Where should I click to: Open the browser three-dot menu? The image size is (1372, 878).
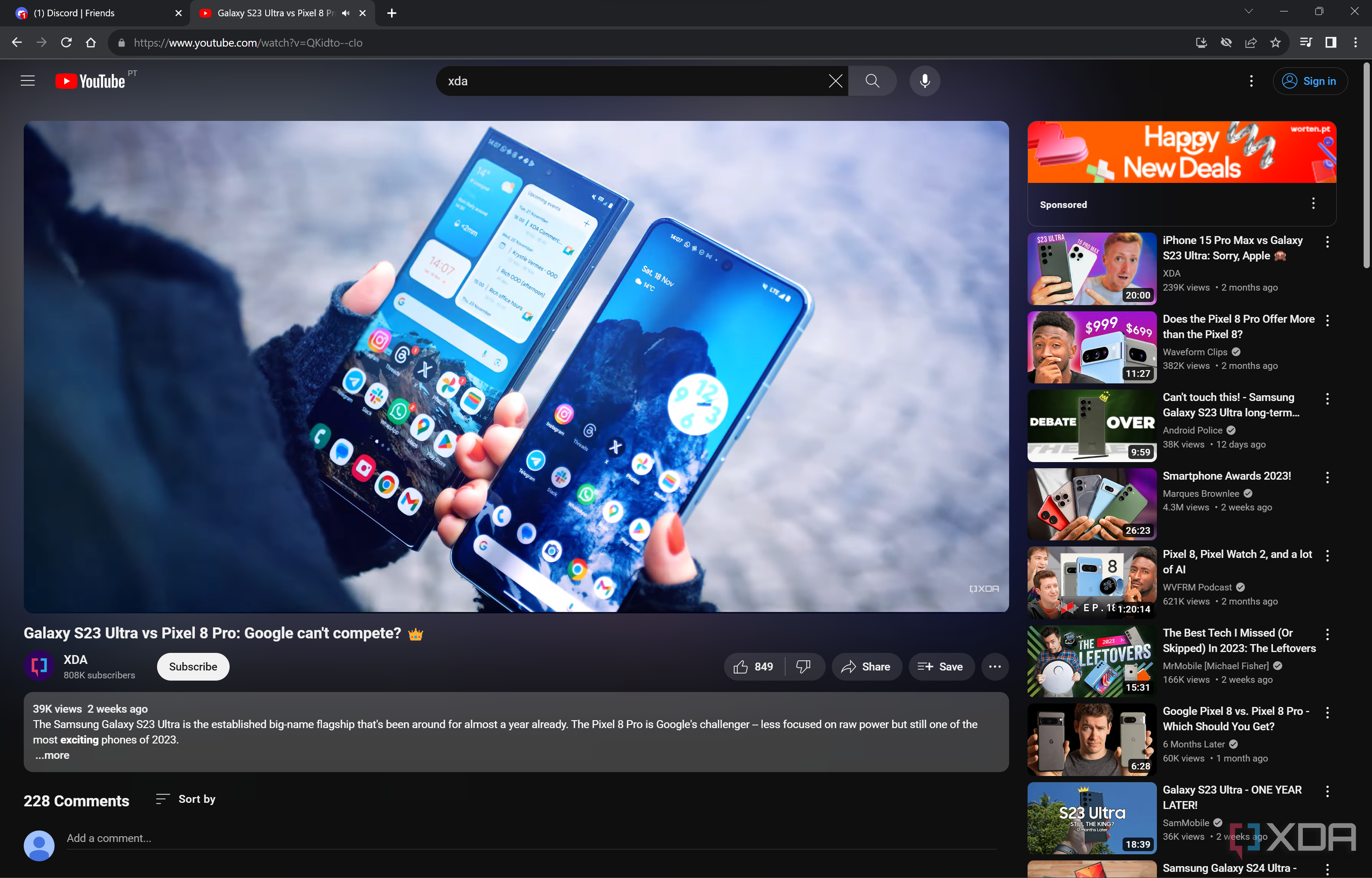[x=1355, y=43]
